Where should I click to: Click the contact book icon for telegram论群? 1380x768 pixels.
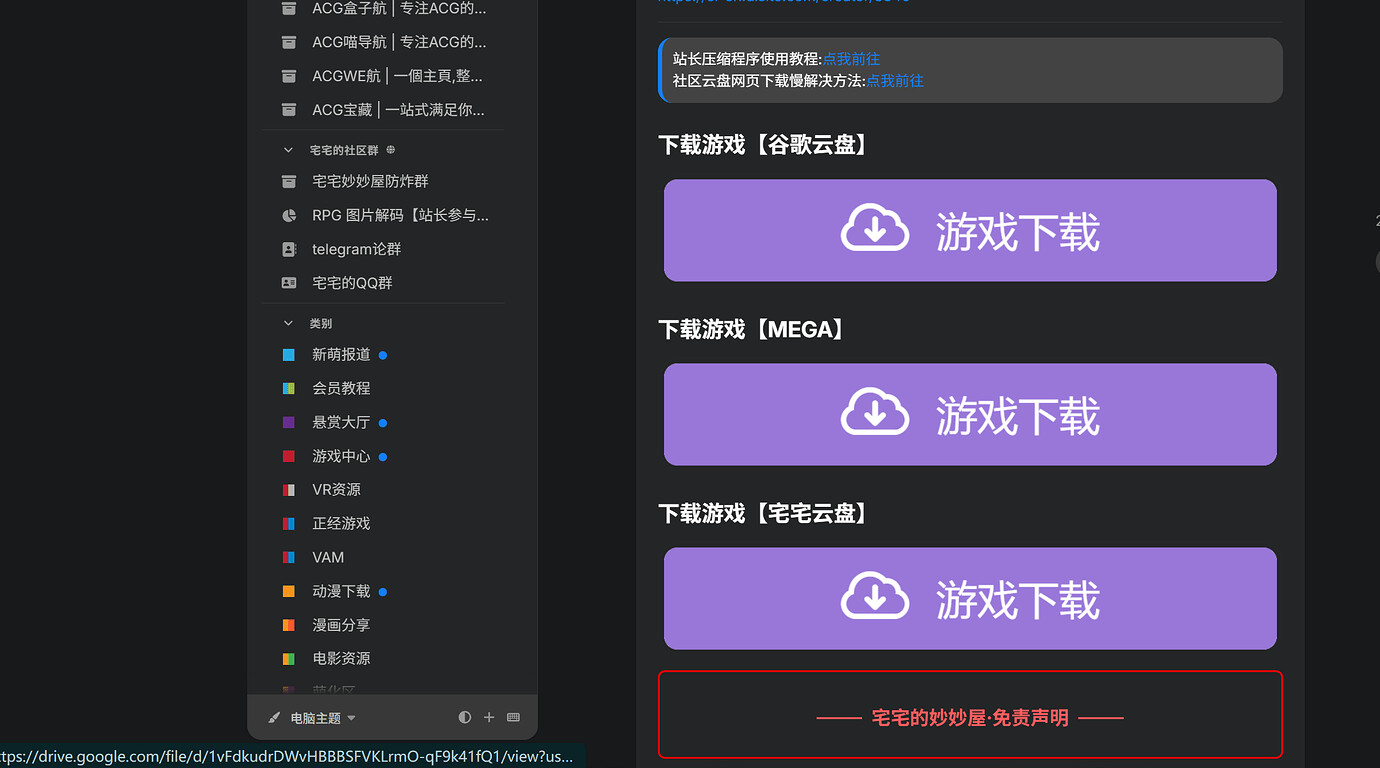click(289, 249)
